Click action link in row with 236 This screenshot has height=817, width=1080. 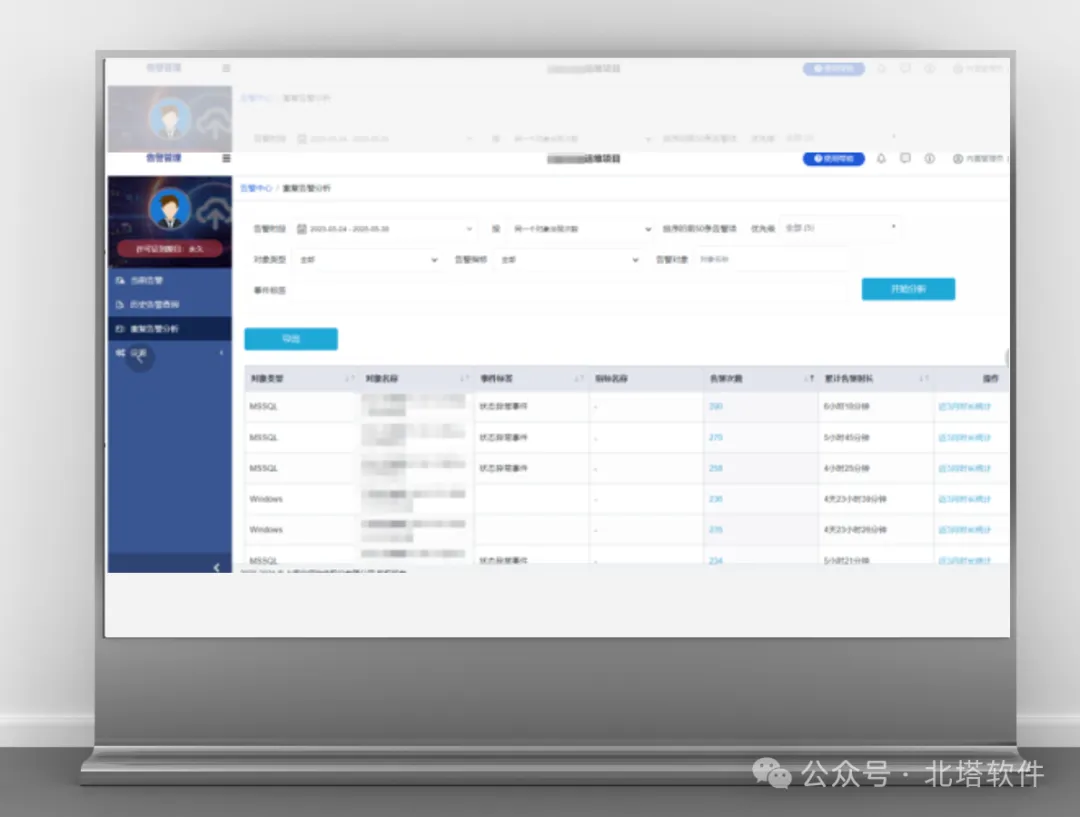tap(964, 499)
